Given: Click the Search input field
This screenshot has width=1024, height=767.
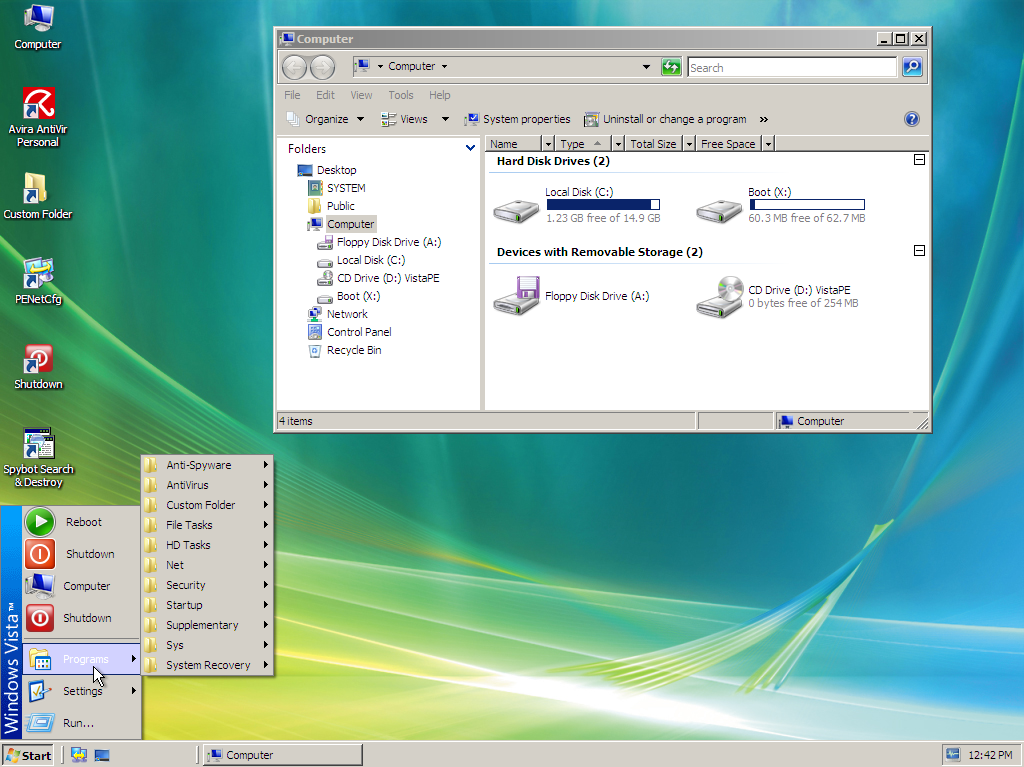Looking at the screenshot, I should 792,67.
